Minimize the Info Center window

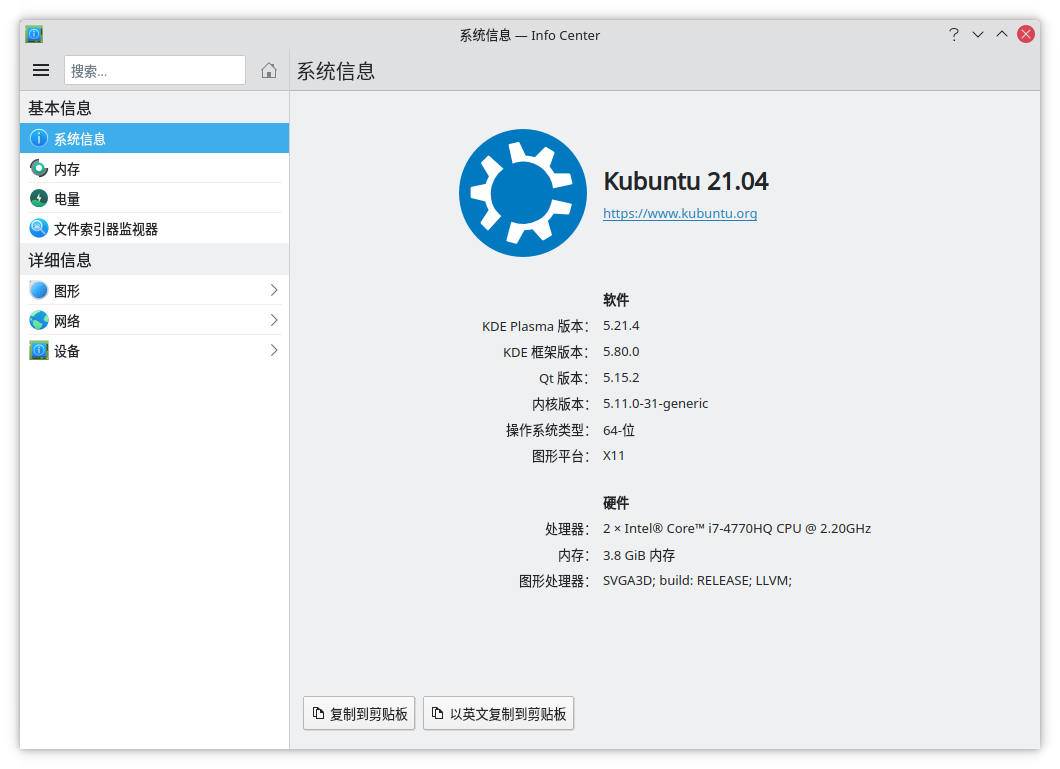pos(978,34)
